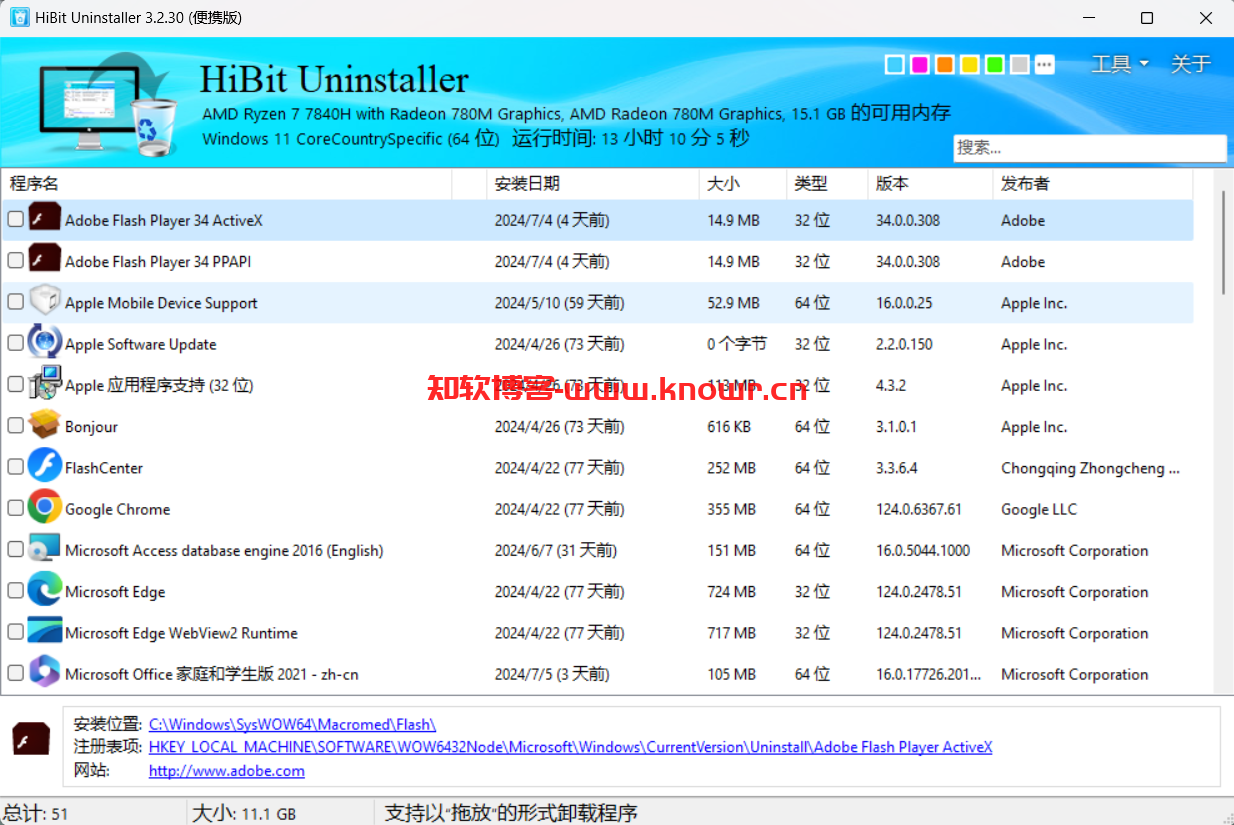
Task: Sort by the 发布者 column header
Action: point(1093,184)
